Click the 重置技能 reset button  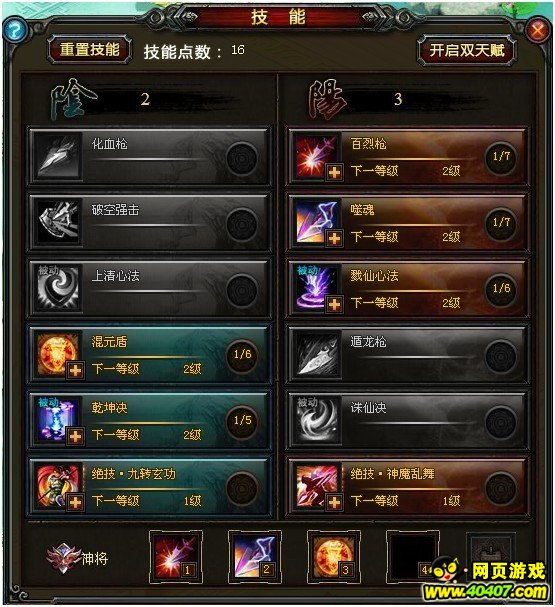pos(89,50)
